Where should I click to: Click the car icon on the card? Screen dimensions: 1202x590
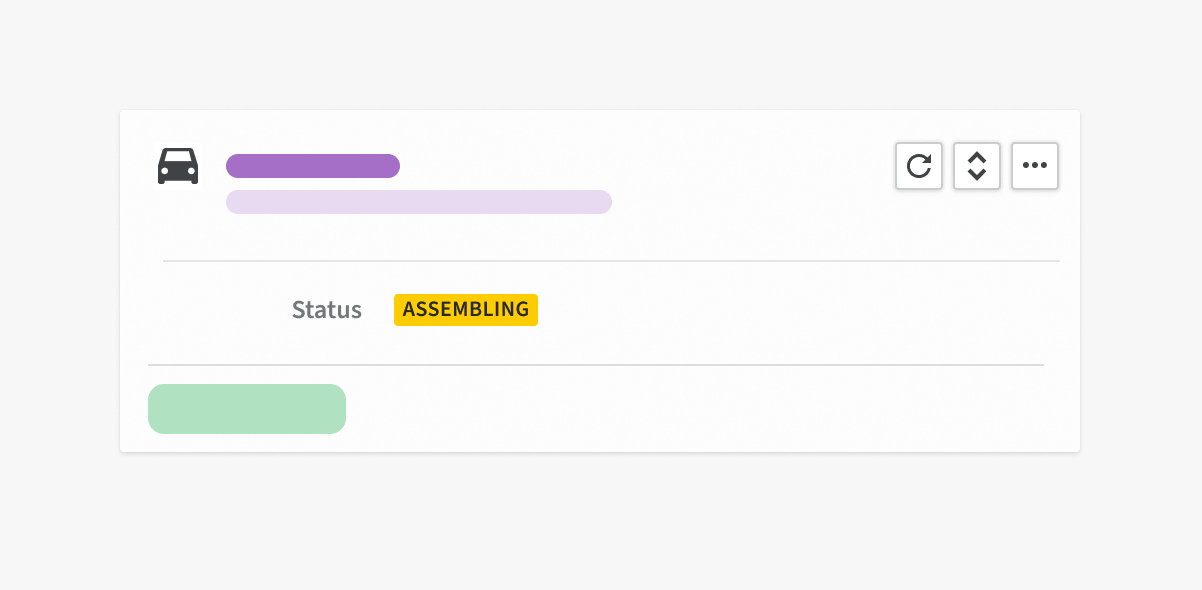[x=178, y=166]
